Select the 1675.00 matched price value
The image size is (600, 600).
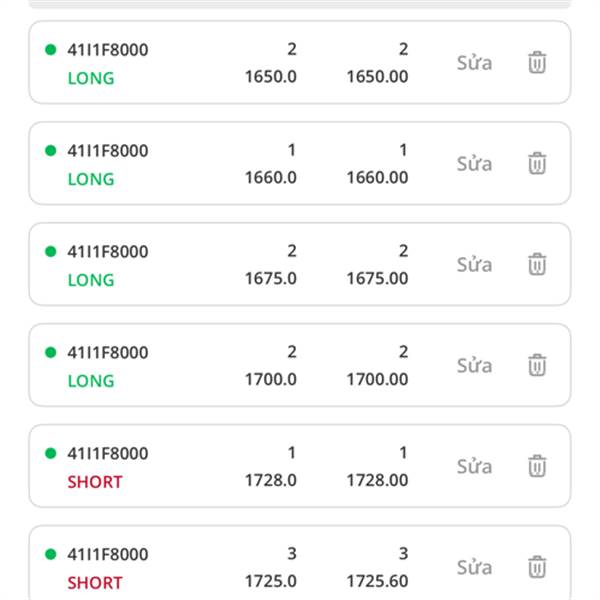[377, 279]
